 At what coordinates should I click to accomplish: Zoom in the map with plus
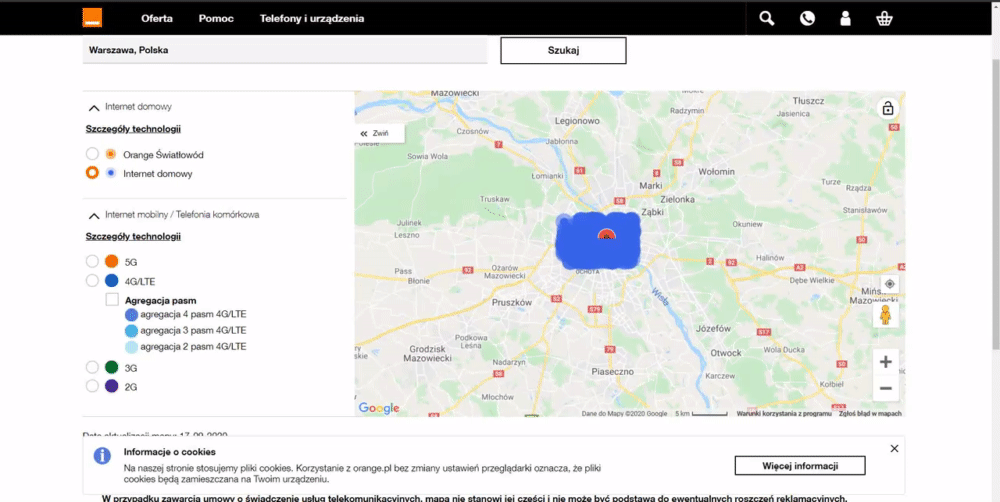pos(885,362)
